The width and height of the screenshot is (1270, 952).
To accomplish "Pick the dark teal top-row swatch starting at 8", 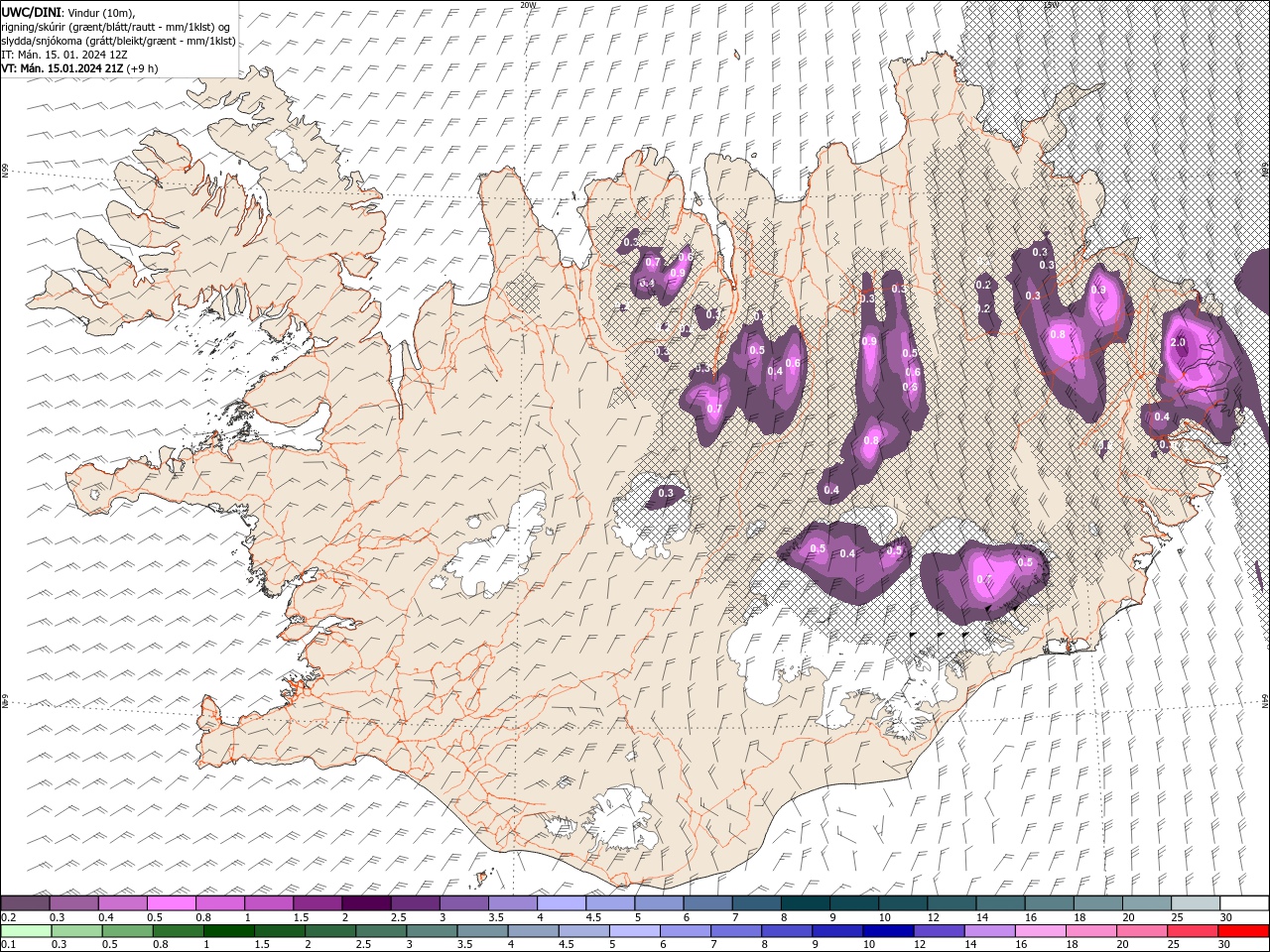I will 805,903.
